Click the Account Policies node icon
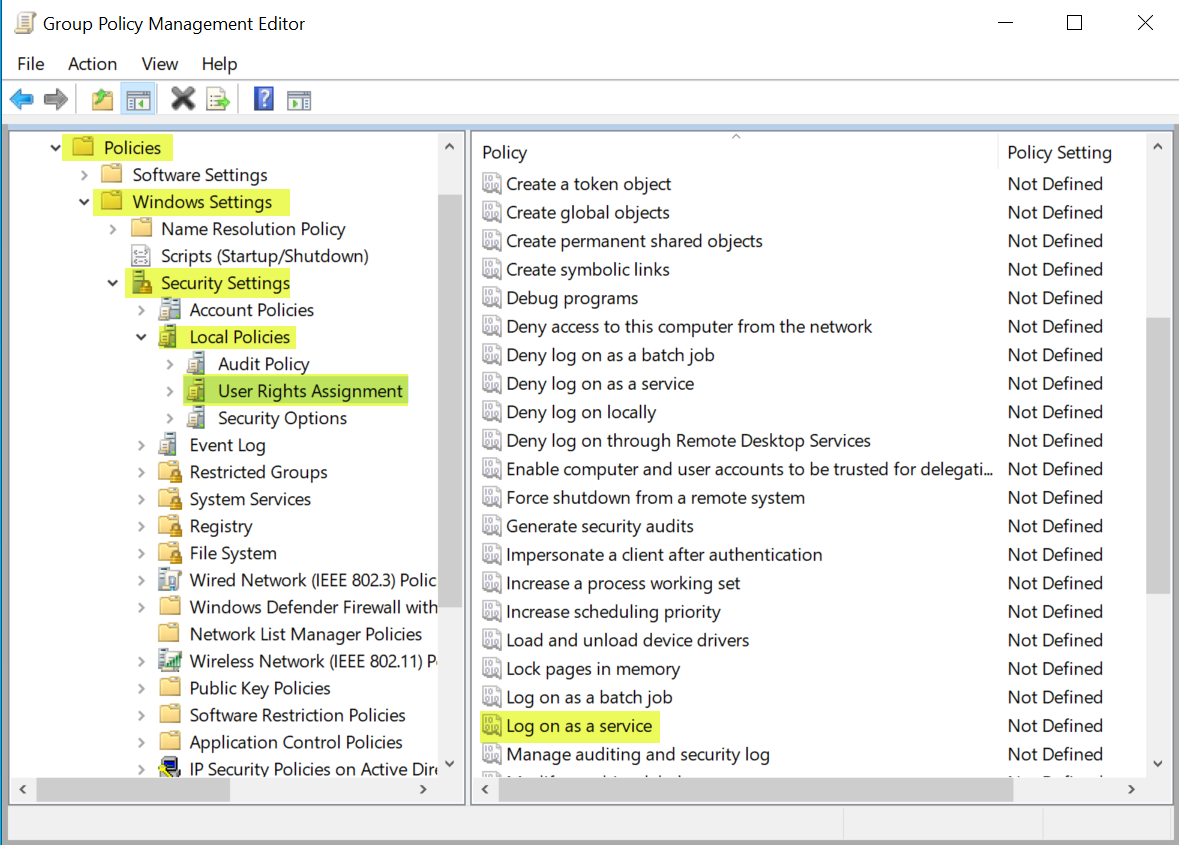The image size is (1179, 845). [x=170, y=310]
